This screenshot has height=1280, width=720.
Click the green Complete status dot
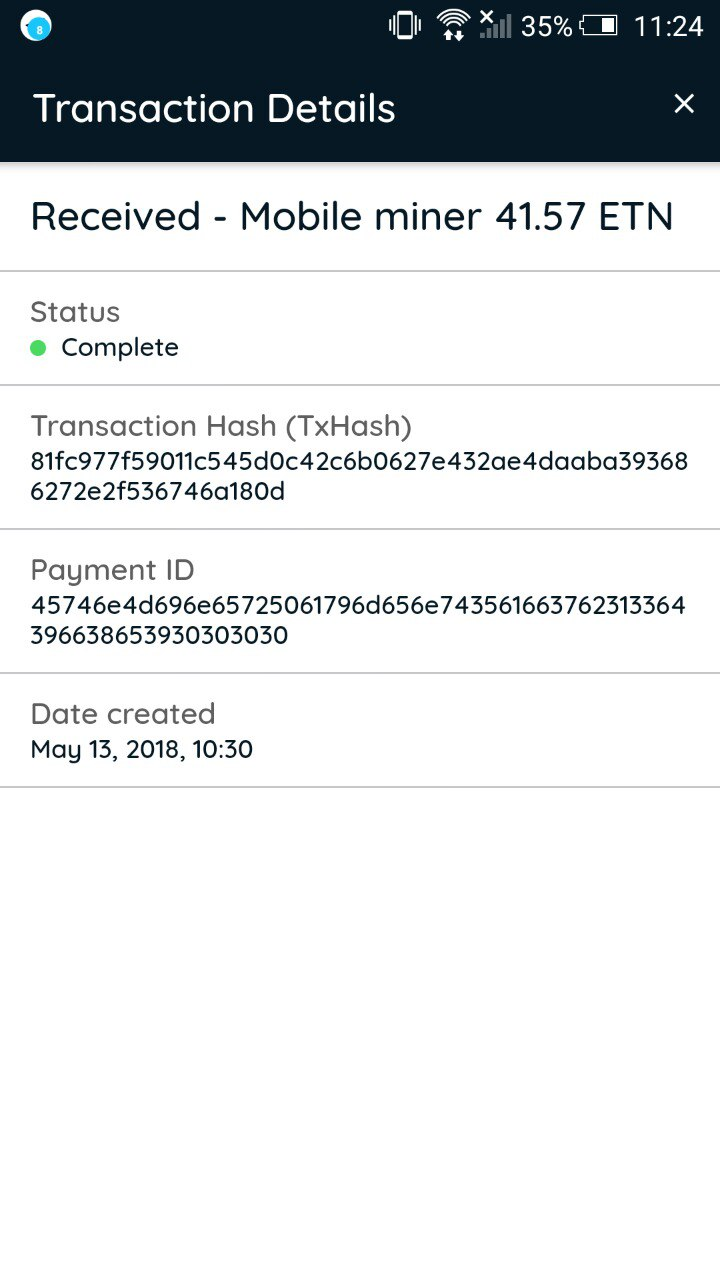click(39, 348)
